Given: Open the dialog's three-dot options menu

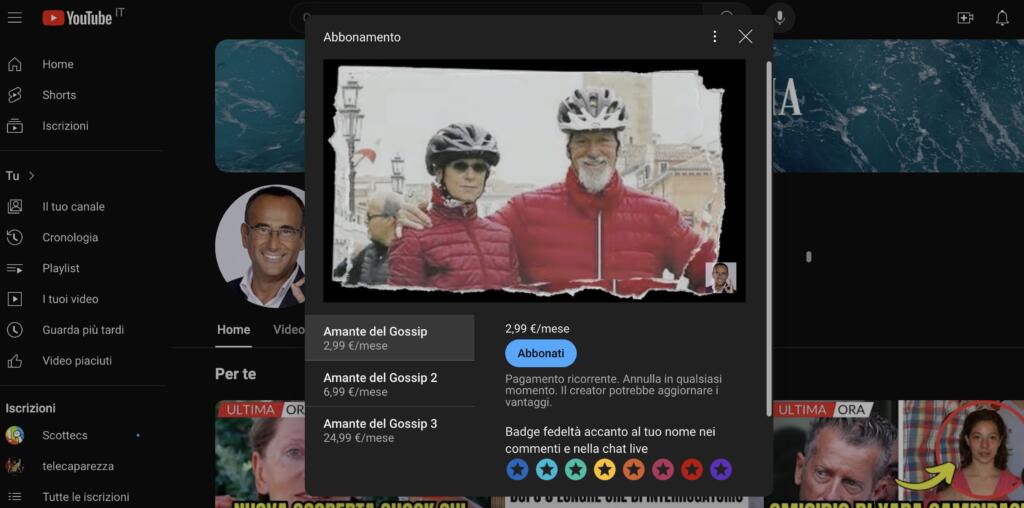Looking at the screenshot, I should [x=714, y=37].
